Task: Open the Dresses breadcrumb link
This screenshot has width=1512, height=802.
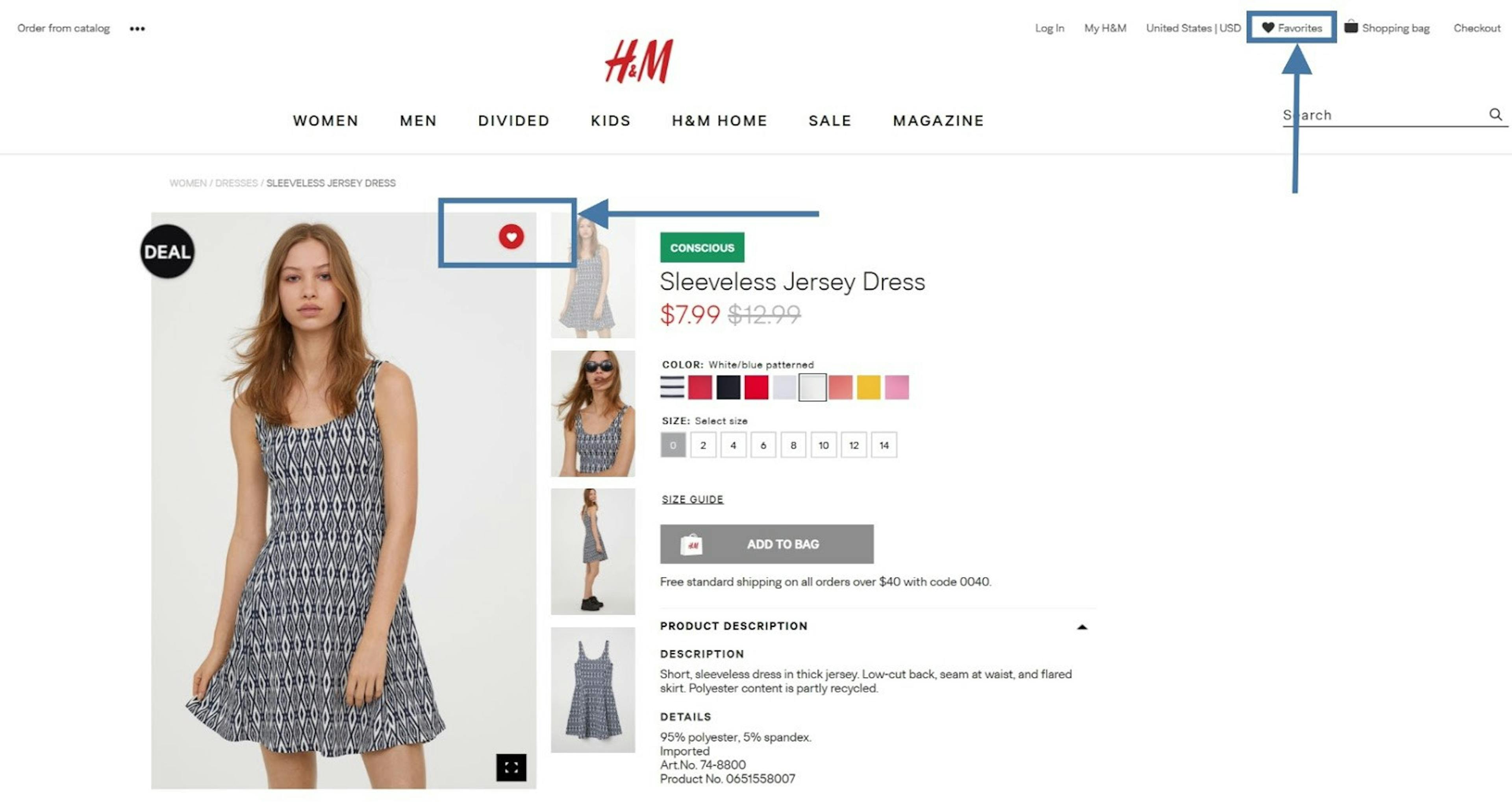Action: [236, 183]
